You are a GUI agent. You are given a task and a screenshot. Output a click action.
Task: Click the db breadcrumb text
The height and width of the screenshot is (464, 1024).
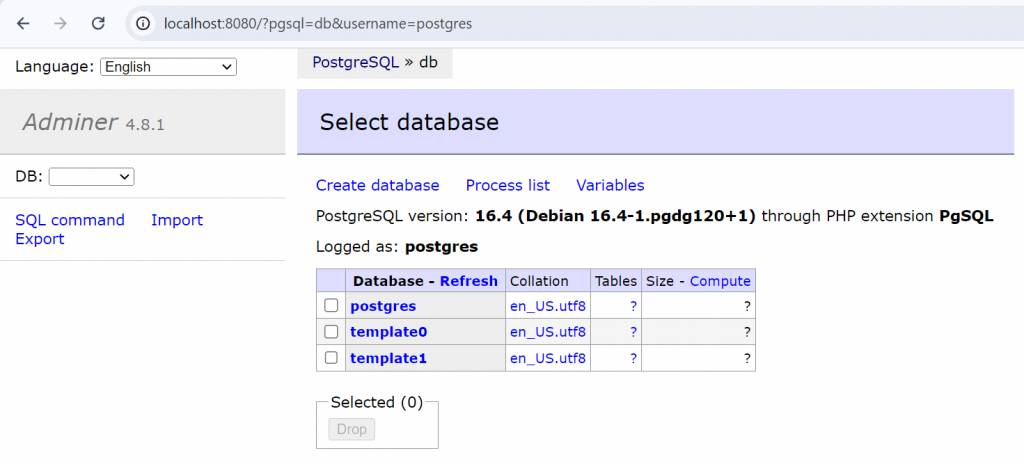[x=428, y=62]
